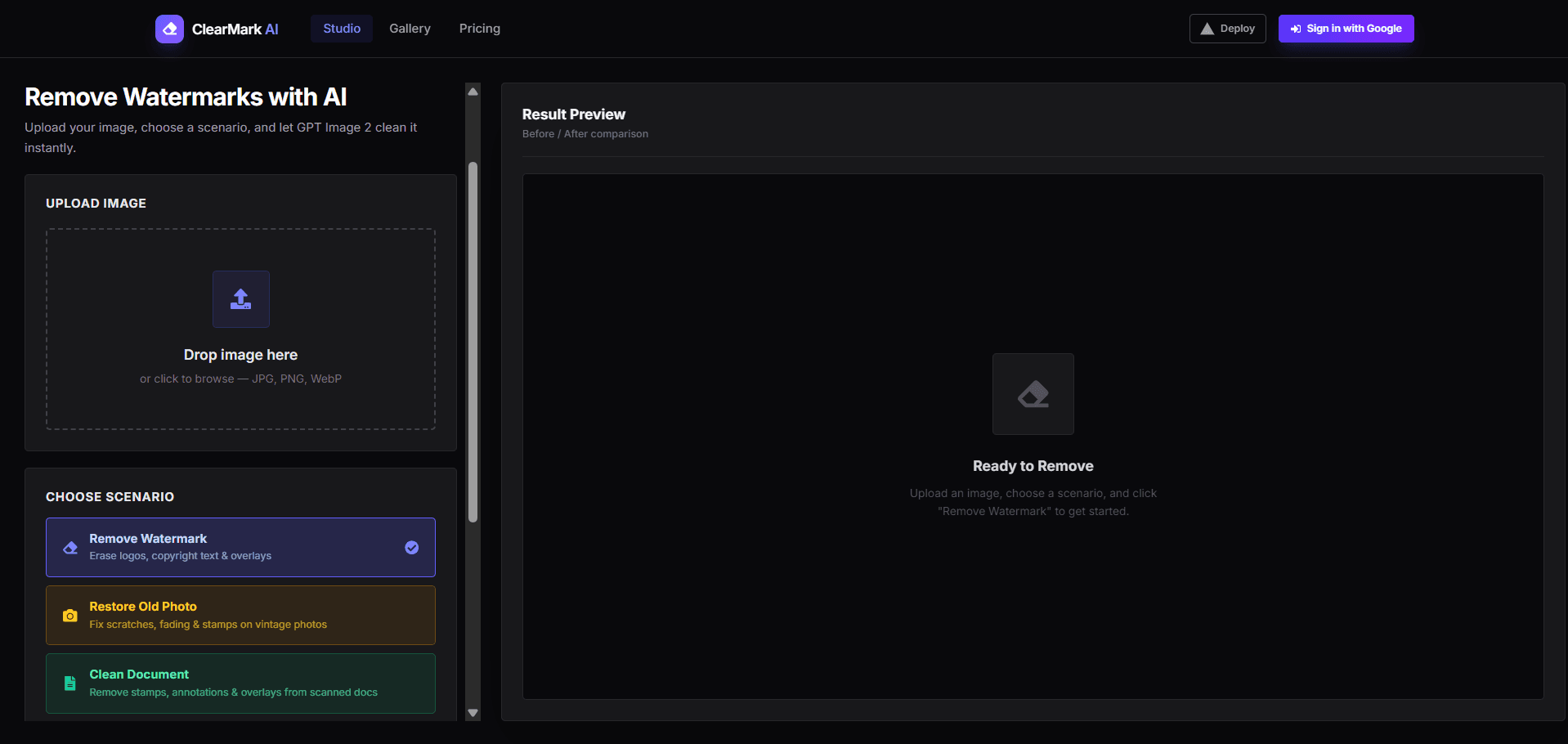1568x744 pixels.
Task: Click the eraser placeholder icon in the preview
Action: tap(1033, 394)
